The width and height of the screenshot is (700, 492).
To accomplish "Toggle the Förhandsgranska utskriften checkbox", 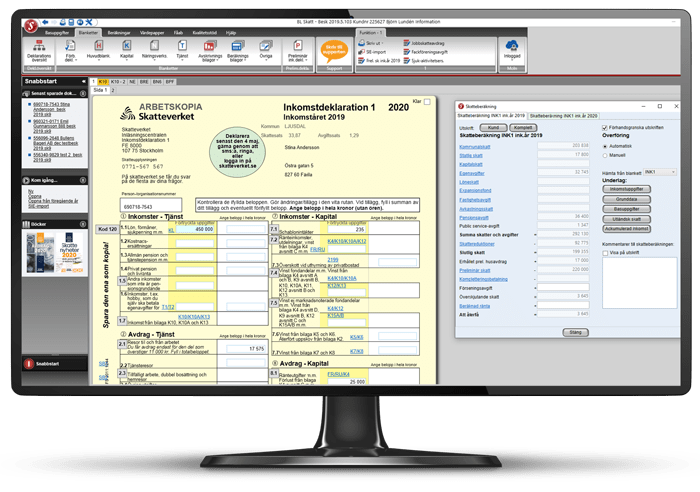I will (605, 128).
